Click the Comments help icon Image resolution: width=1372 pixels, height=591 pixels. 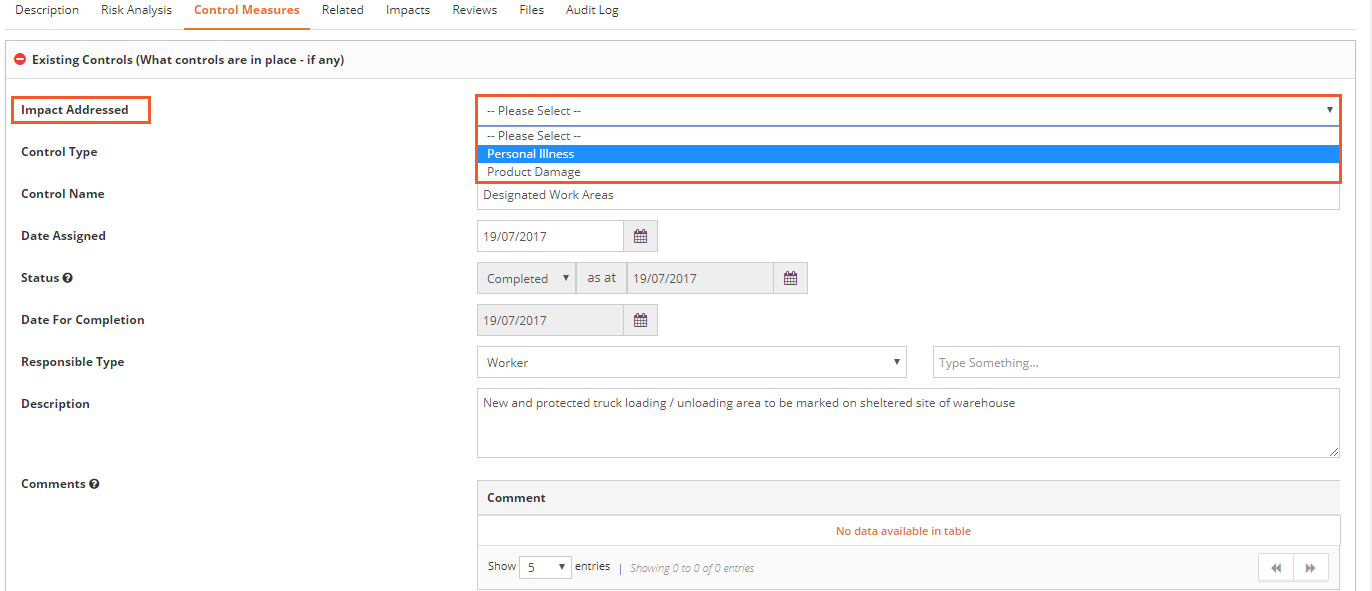click(93, 484)
